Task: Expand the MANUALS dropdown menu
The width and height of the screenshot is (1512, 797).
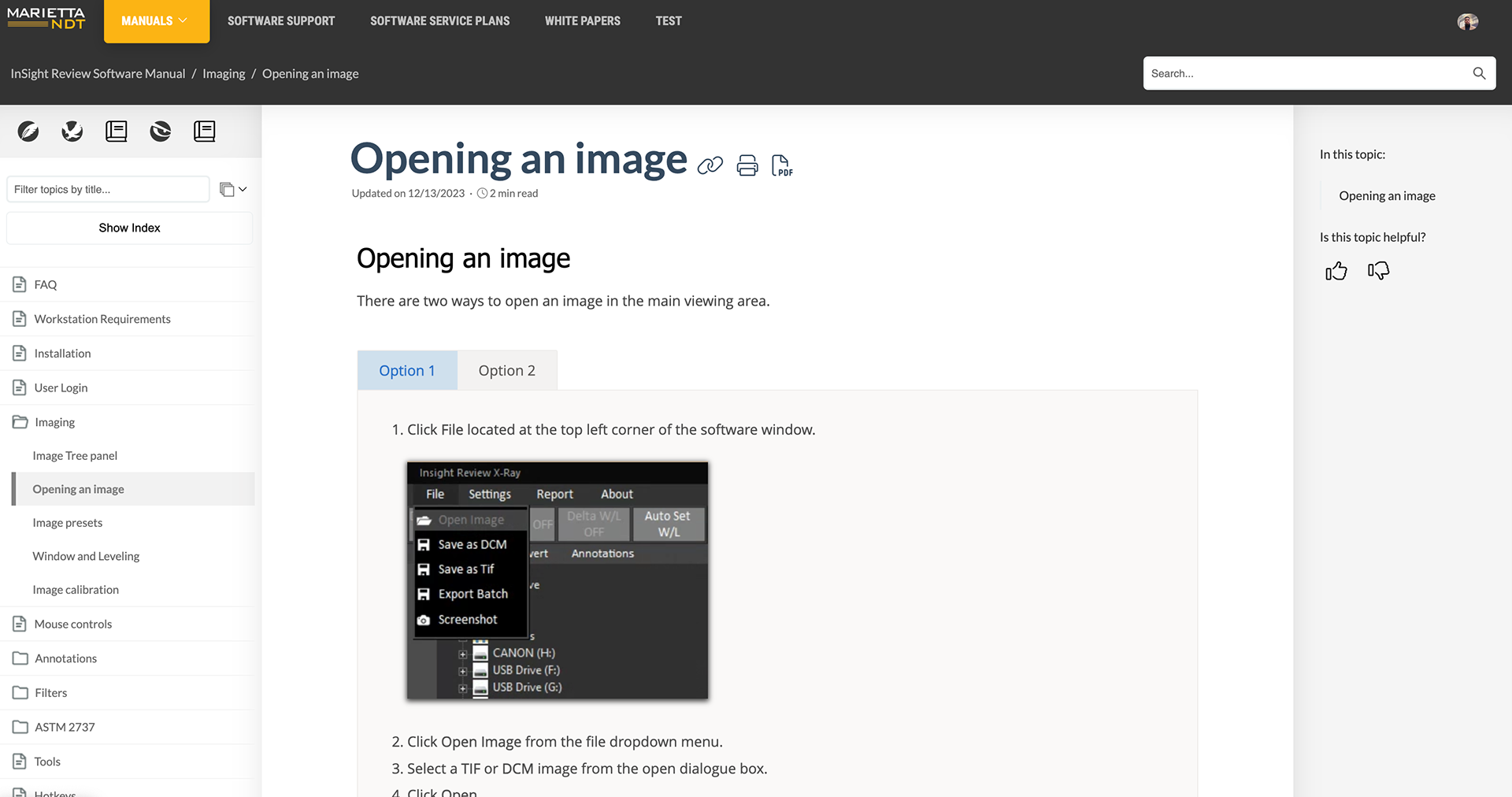Action: 157,21
